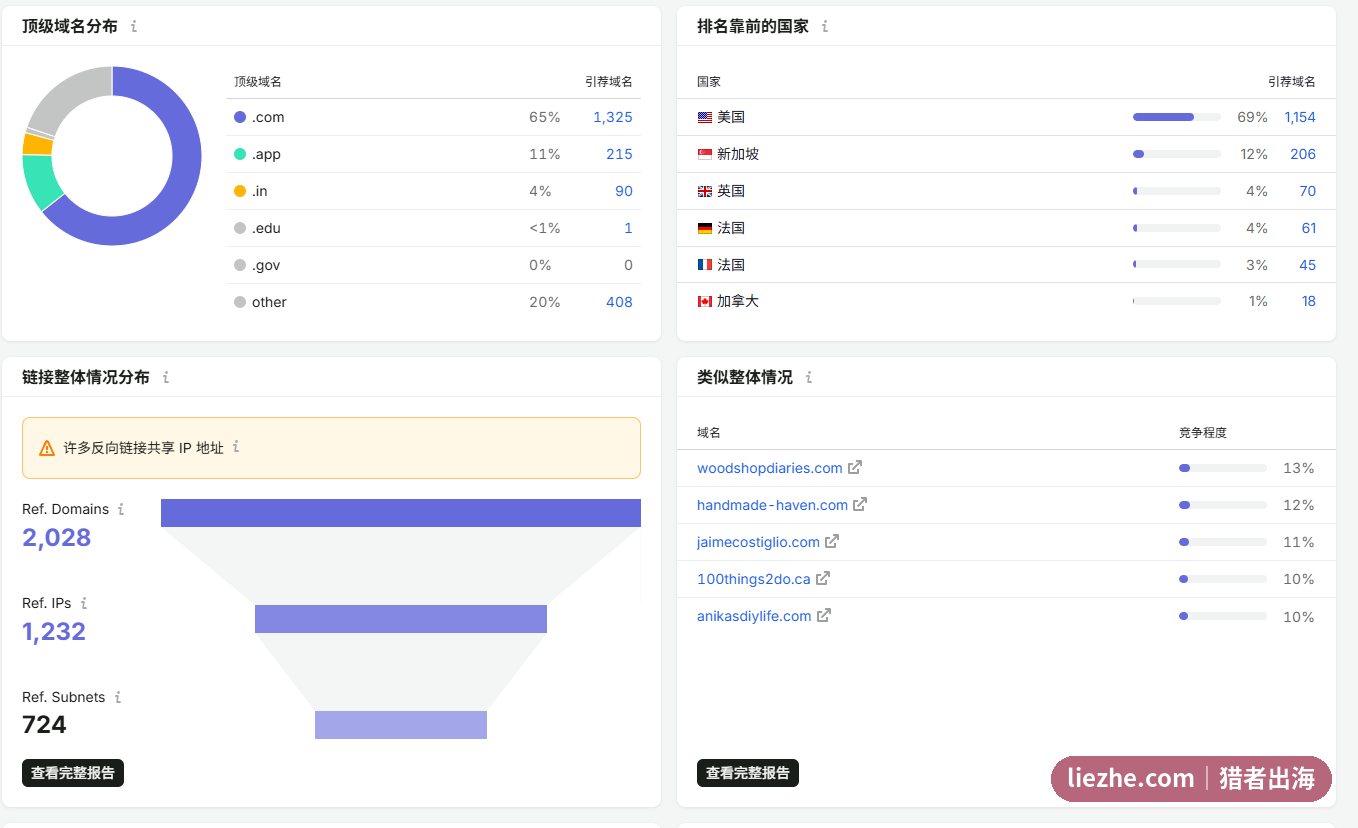Click the US flag beside 美国

[x=705, y=117]
